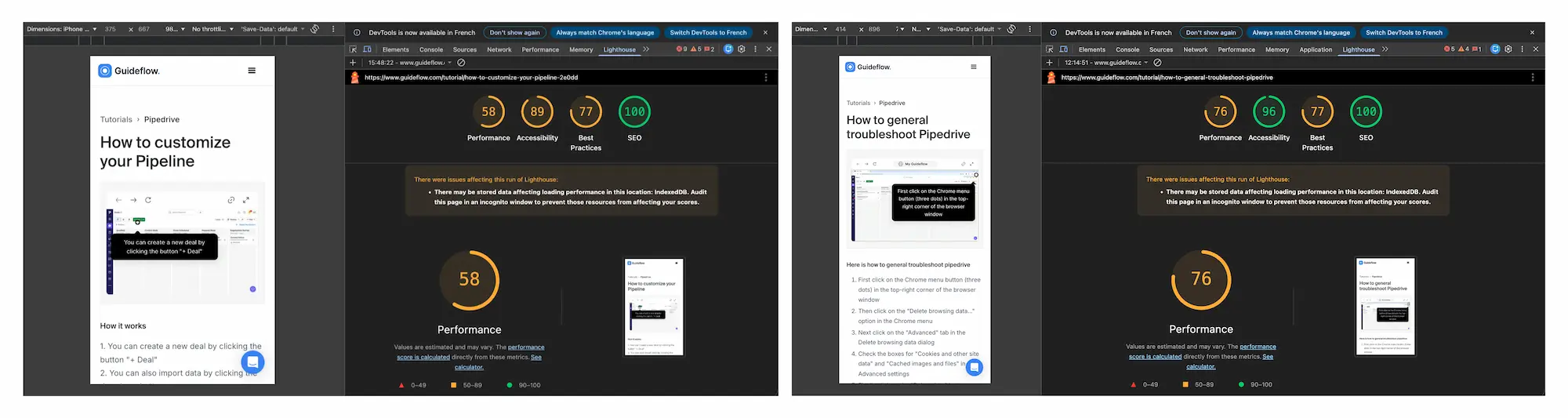Select inspect element tool in right DevTools
The height and width of the screenshot is (418, 1568).
[x=1050, y=49]
